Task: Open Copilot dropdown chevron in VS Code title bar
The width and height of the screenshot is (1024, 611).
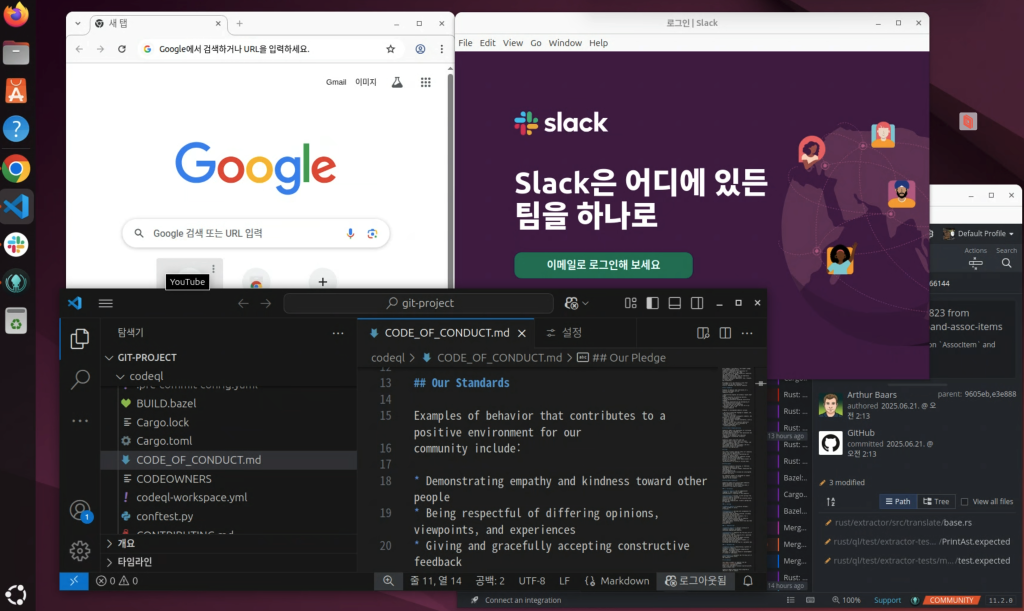Action: pyautogui.click(x=586, y=303)
